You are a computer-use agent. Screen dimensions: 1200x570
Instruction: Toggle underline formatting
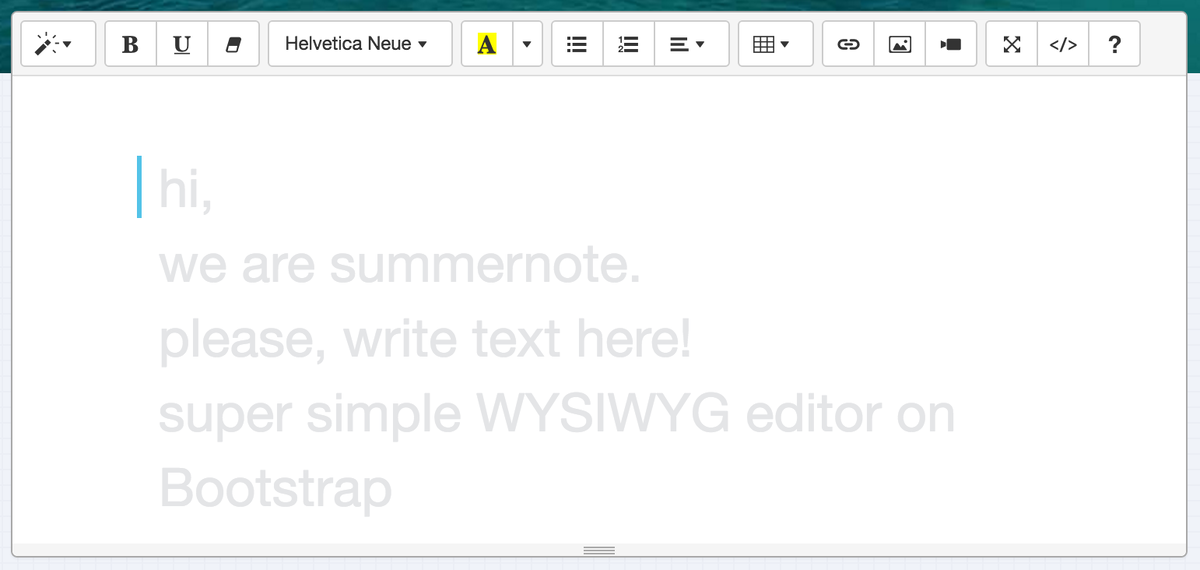coord(182,44)
